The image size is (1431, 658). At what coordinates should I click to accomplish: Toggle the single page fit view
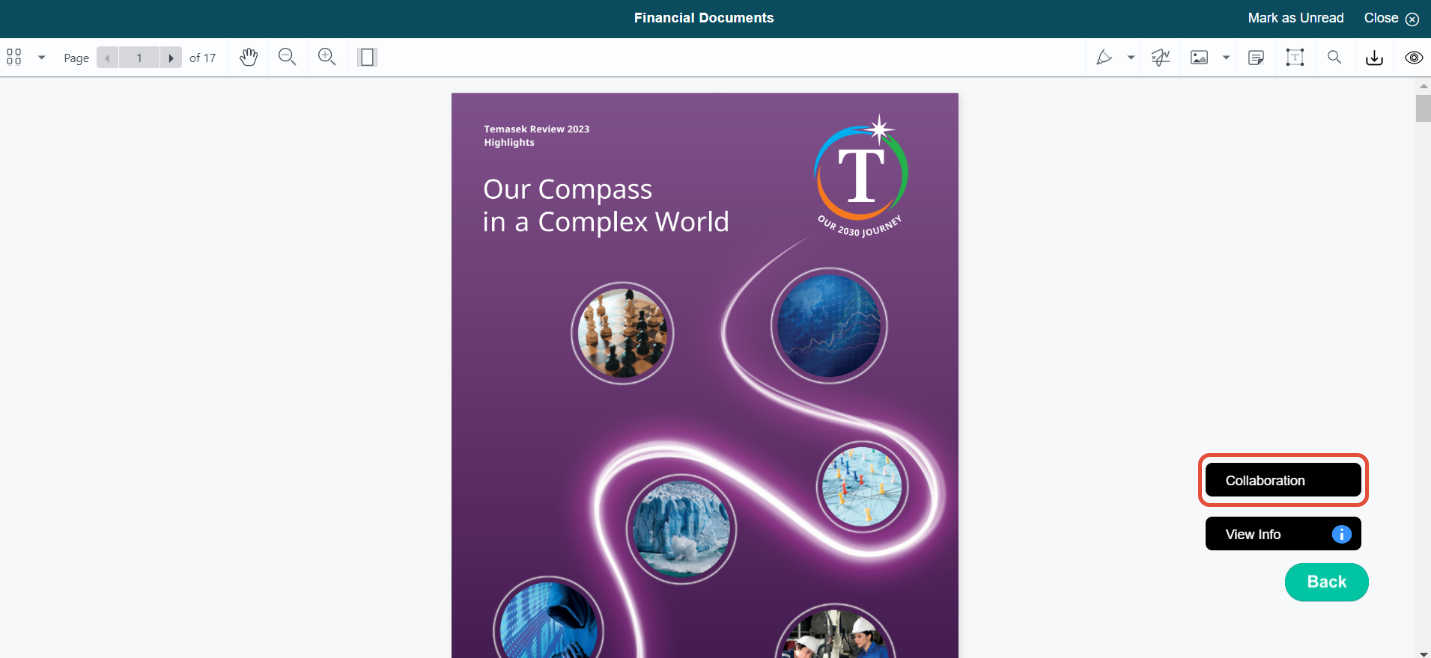click(x=367, y=57)
